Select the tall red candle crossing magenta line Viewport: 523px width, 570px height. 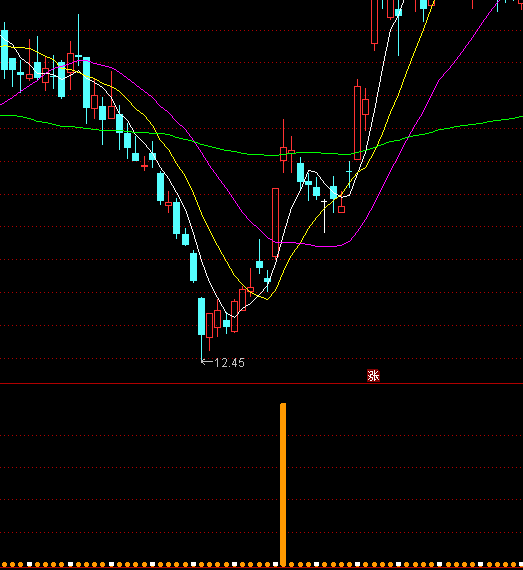[275, 222]
